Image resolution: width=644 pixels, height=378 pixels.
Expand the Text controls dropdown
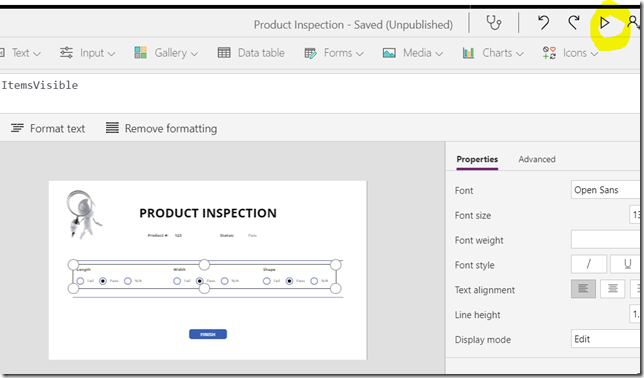click(x=21, y=53)
